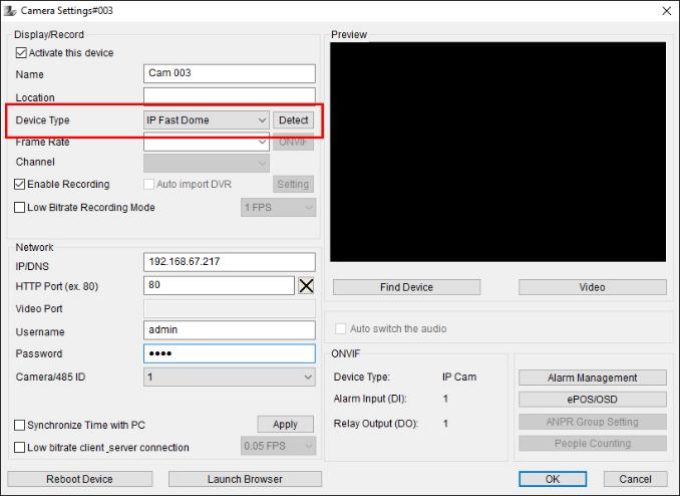680x496 pixels.
Task: Click the Detect button
Action: click(293, 120)
